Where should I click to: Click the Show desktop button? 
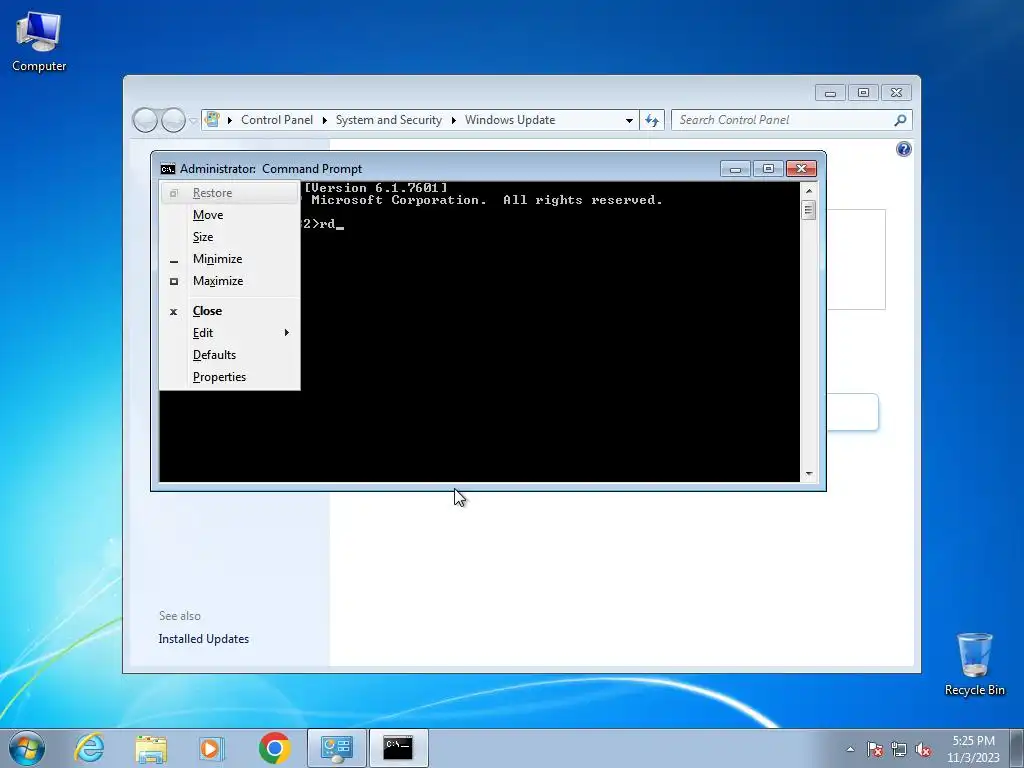tap(1017, 749)
